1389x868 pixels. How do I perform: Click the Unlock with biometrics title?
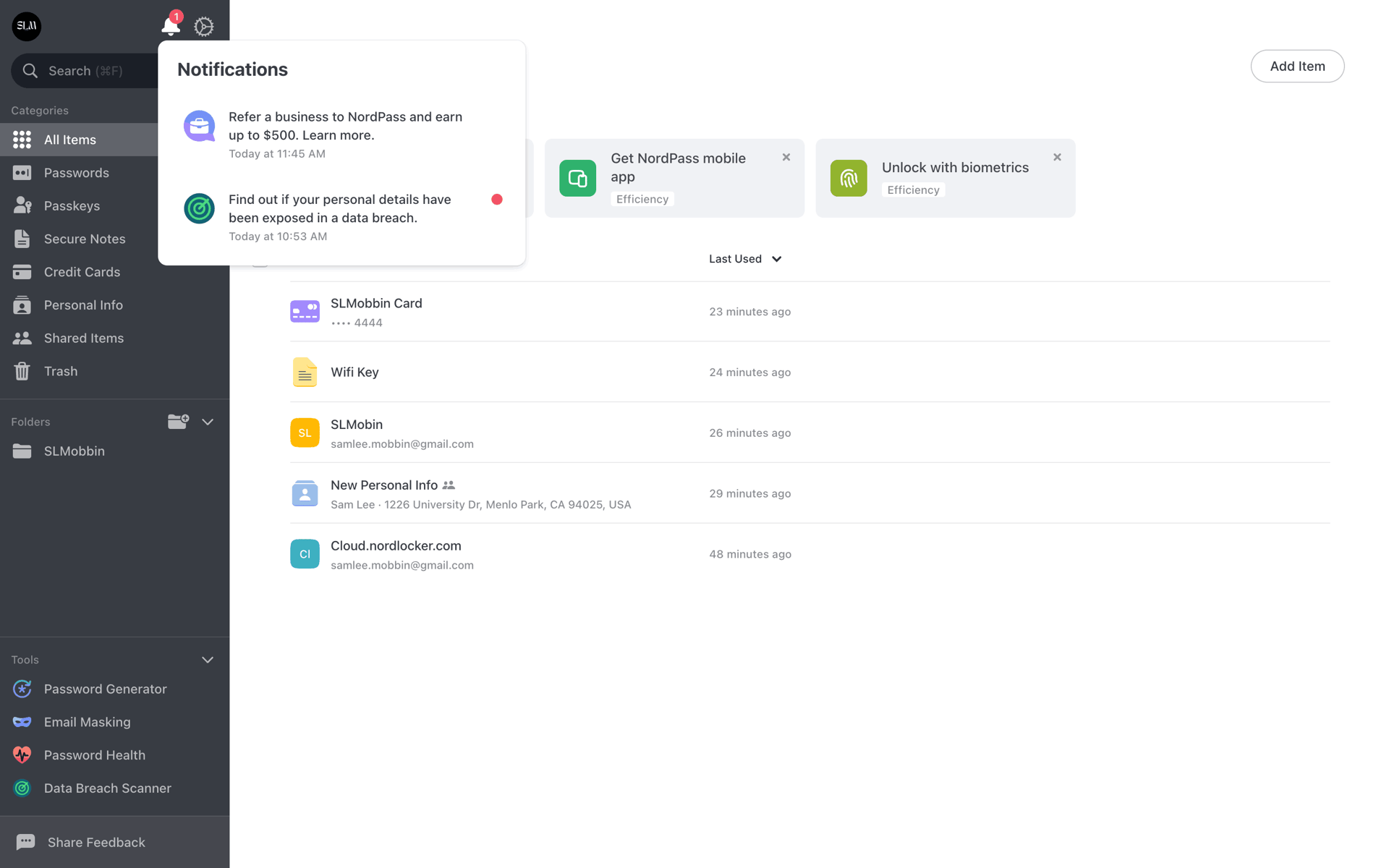point(955,167)
